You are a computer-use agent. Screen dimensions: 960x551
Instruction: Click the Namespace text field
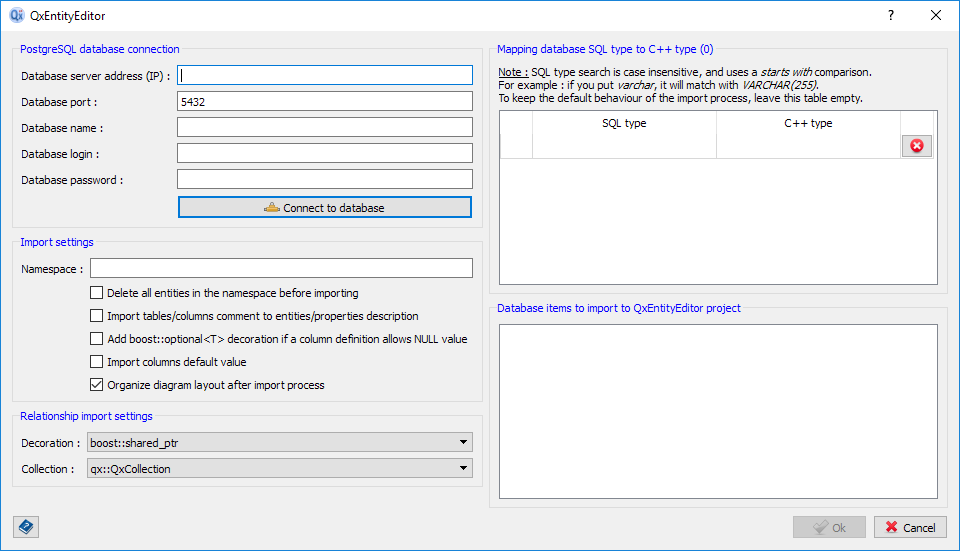point(281,268)
